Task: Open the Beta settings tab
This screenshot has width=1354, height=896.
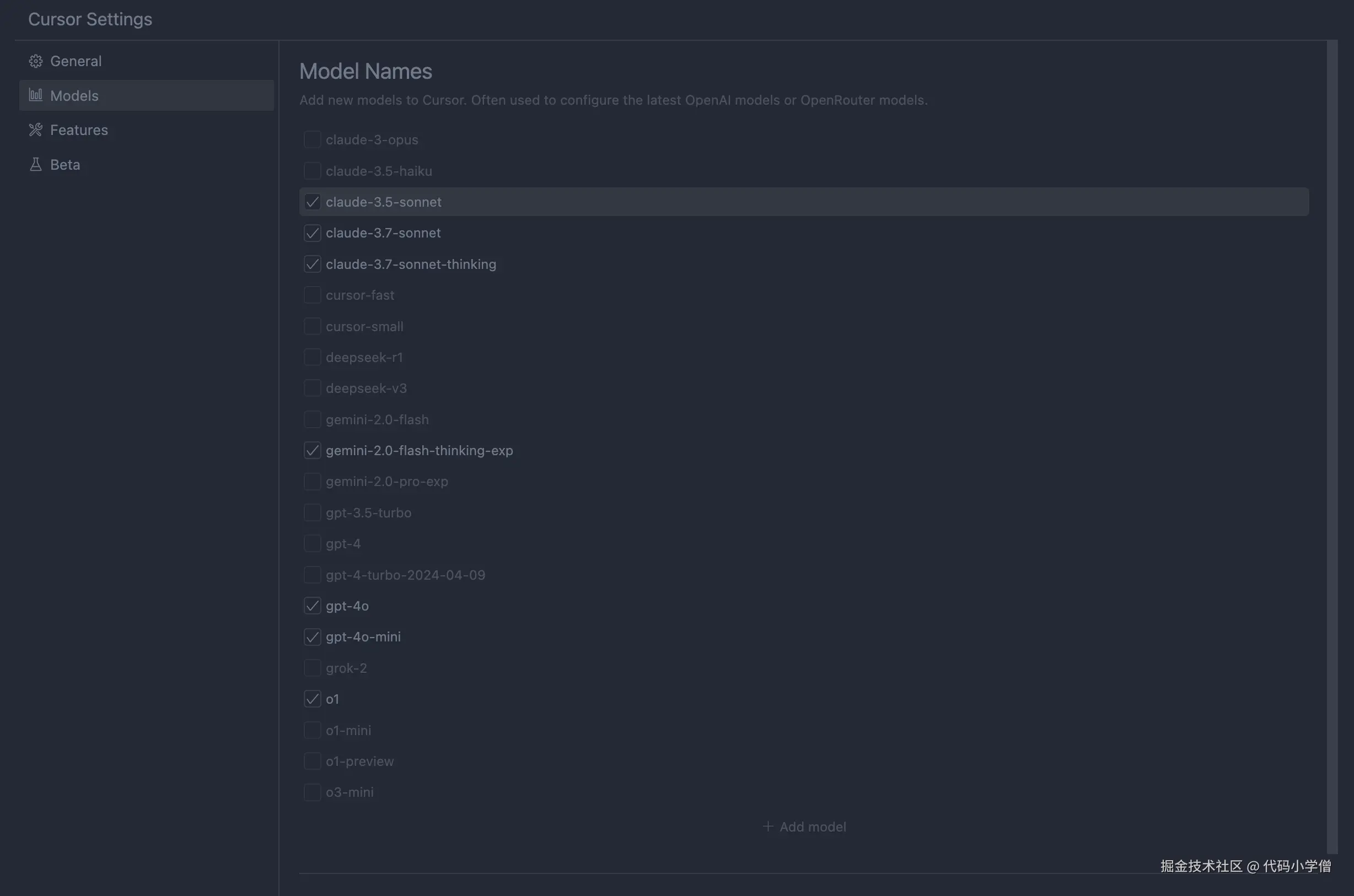Action: click(x=65, y=165)
